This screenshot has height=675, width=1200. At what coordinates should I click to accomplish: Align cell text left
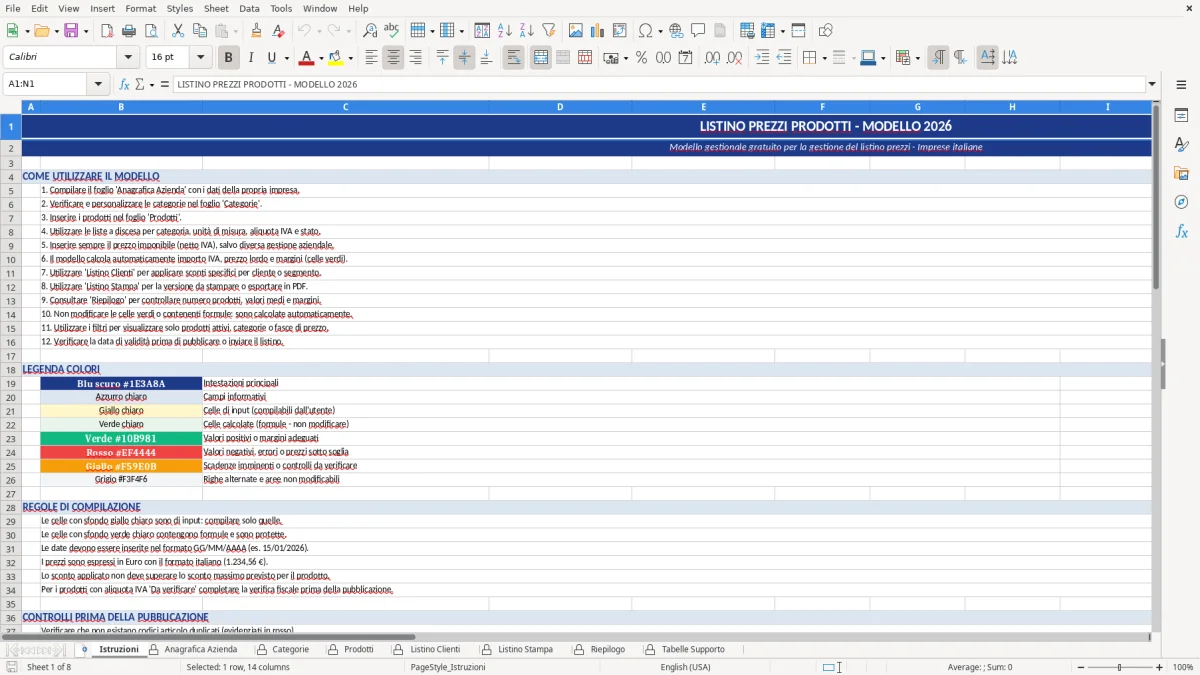point(371,58)
